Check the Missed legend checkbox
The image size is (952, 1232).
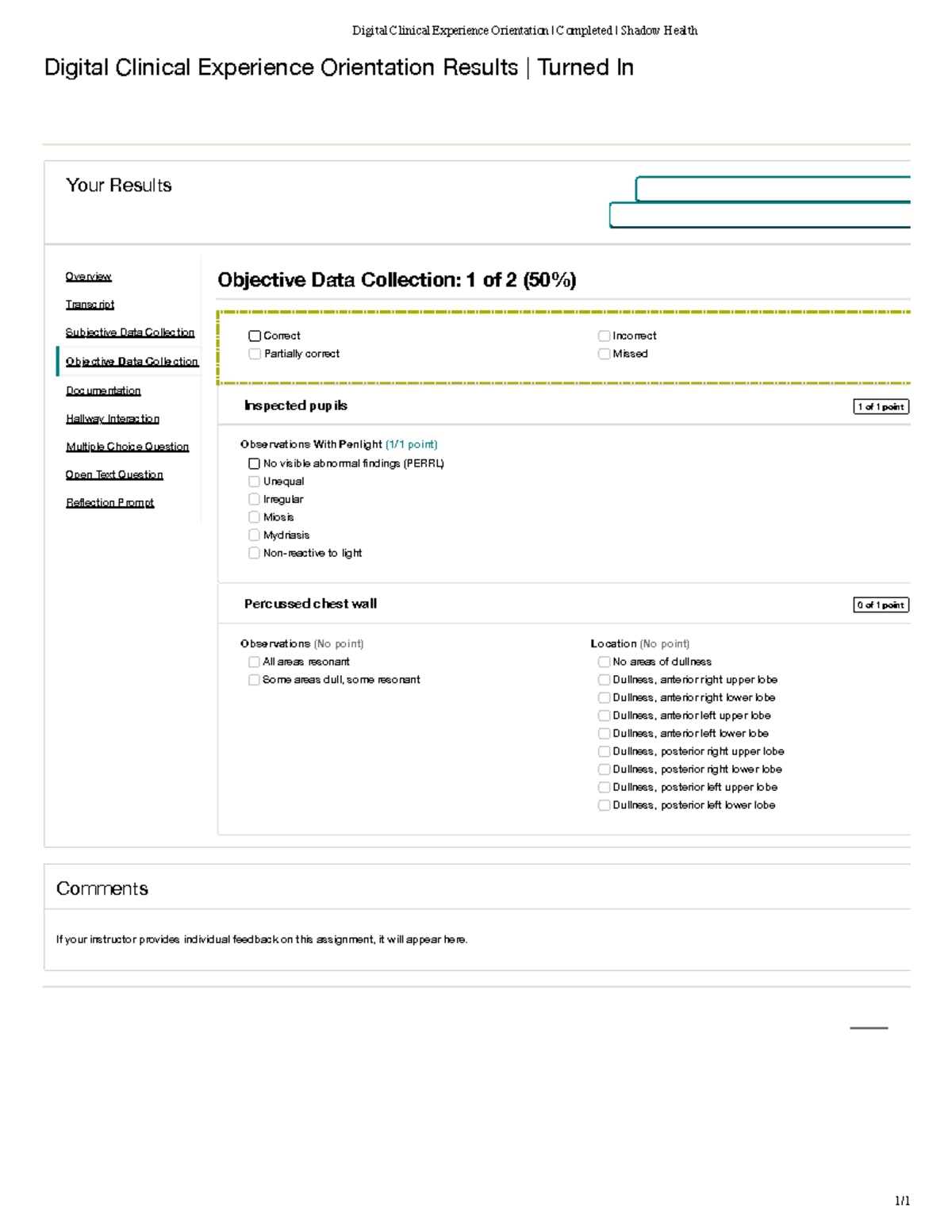604,354
